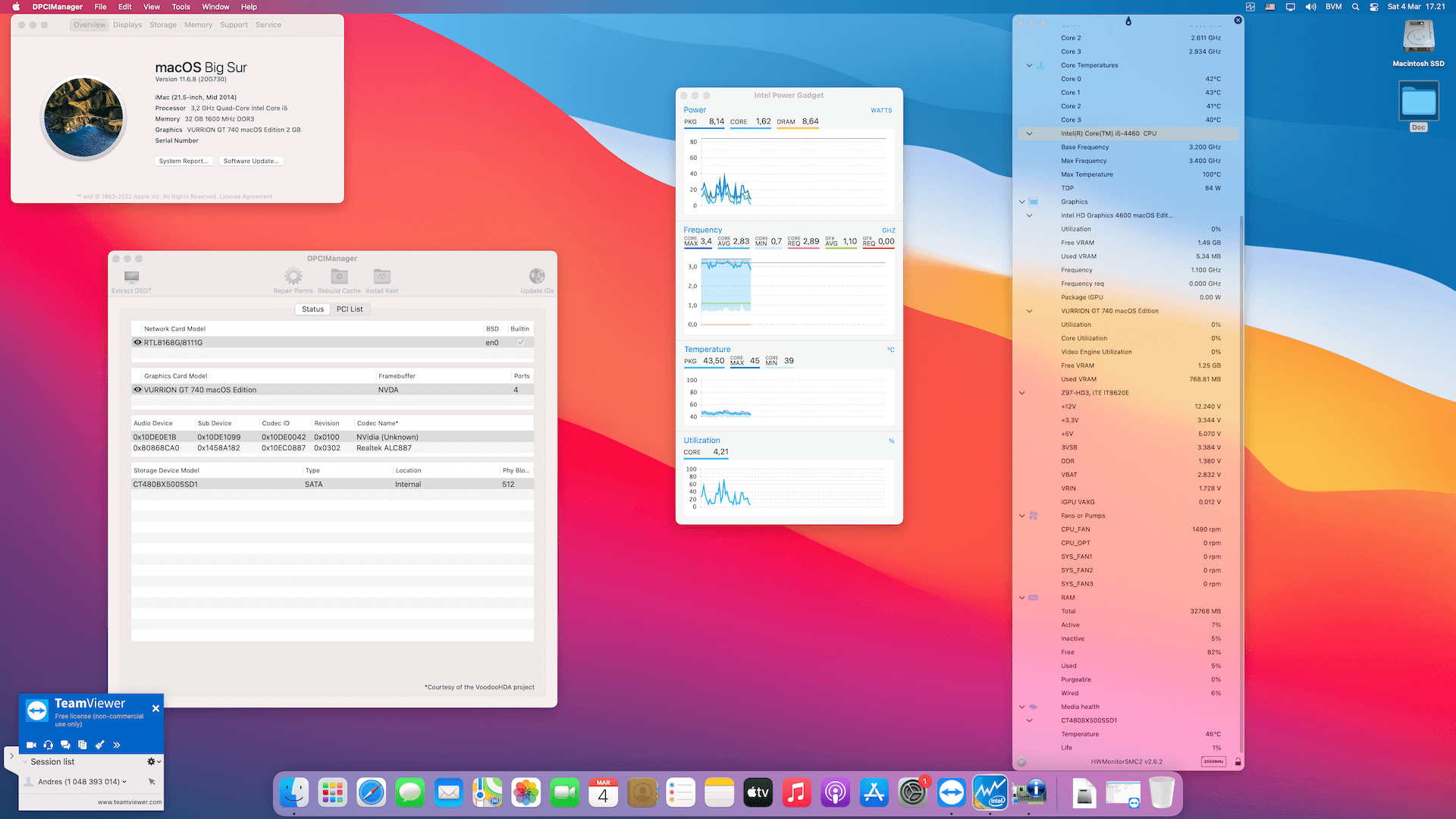Screen dimensions: 1456x819
Task: Click Extract DSDT icon in DPCIManager toolbar
Action: [x=131, y=277]
